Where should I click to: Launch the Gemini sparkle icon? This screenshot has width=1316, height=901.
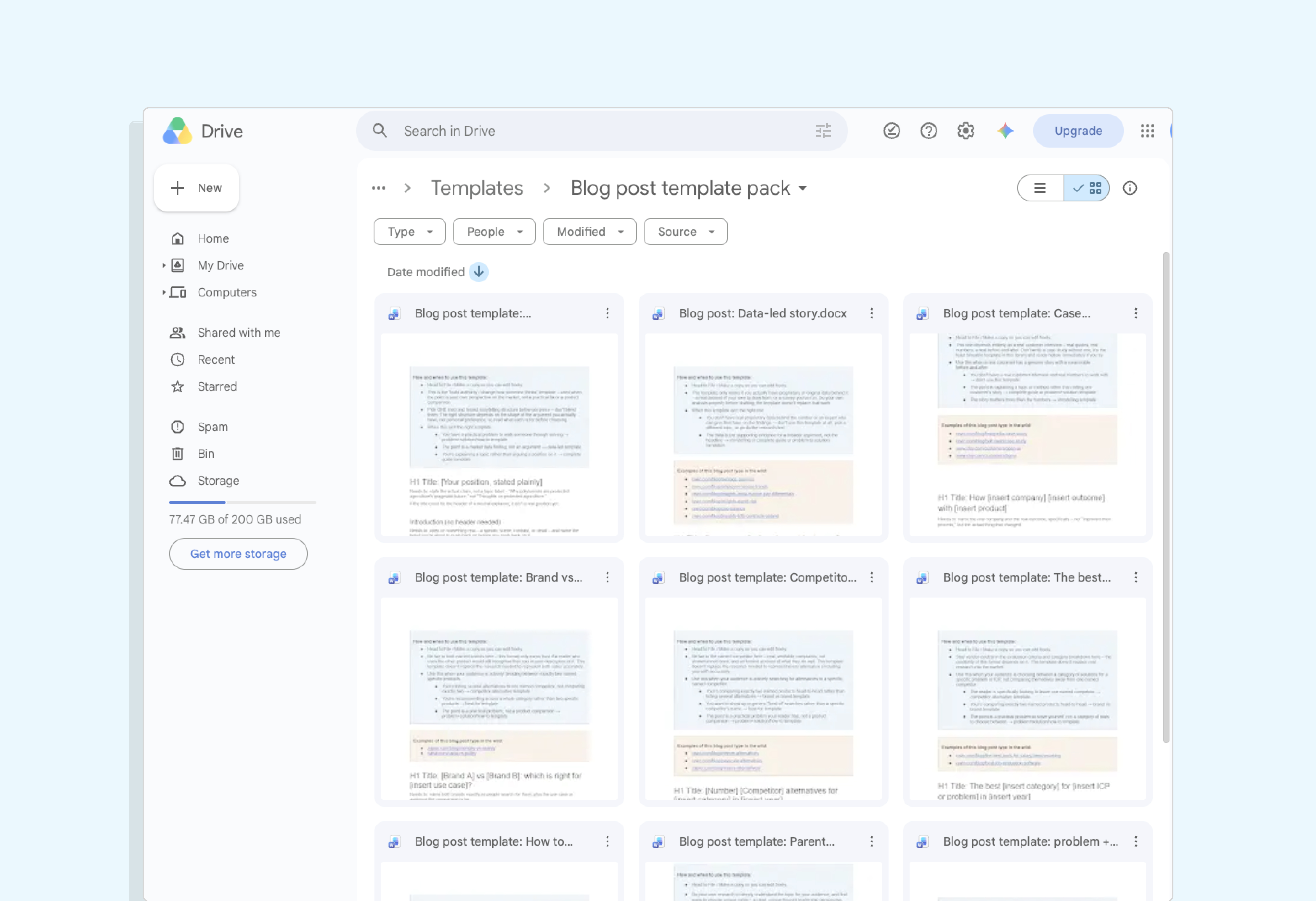[1005, 131]
